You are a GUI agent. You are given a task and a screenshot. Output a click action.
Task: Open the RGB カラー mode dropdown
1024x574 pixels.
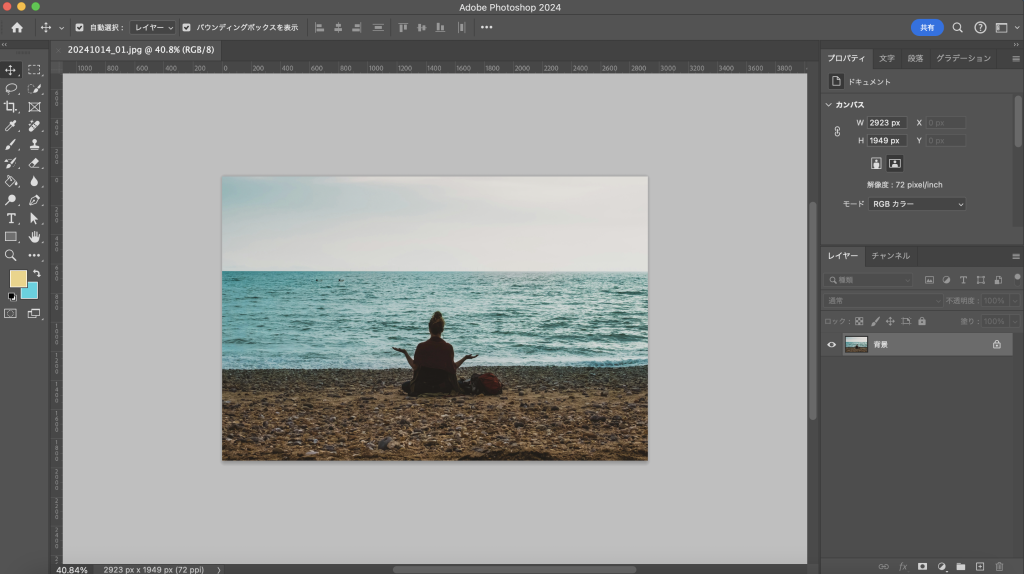coord(917,204)
